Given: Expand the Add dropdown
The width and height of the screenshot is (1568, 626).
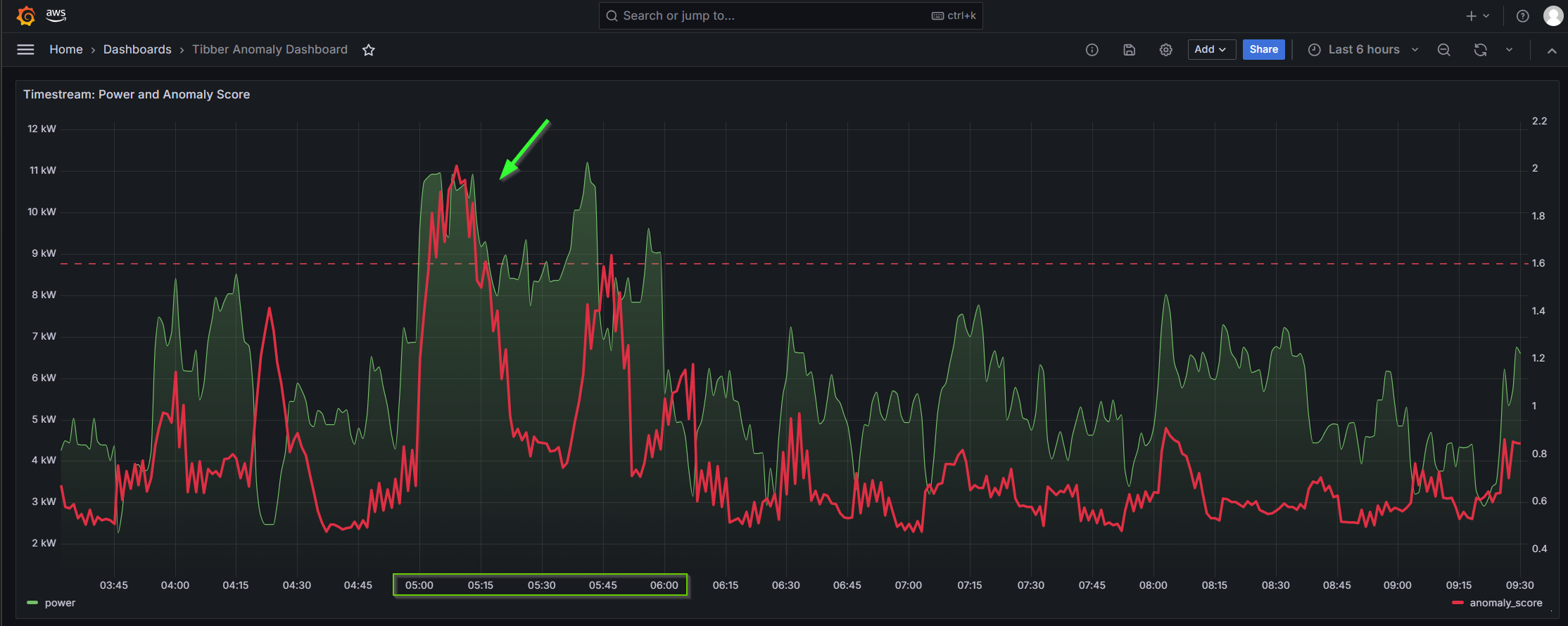Looking at the screenshot, I should click(1210, 49).
